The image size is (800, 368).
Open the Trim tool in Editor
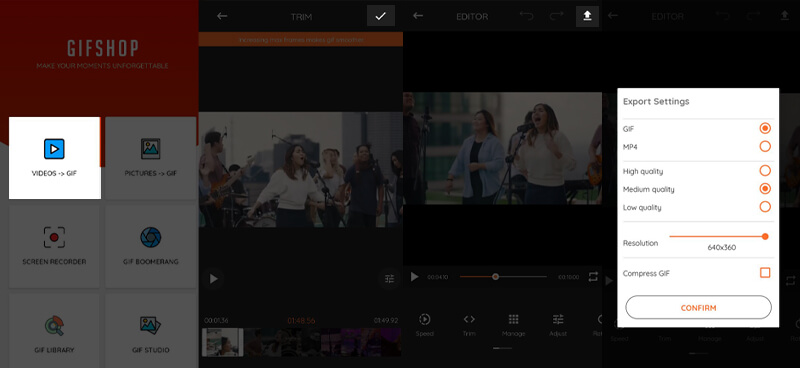point(469,325)
